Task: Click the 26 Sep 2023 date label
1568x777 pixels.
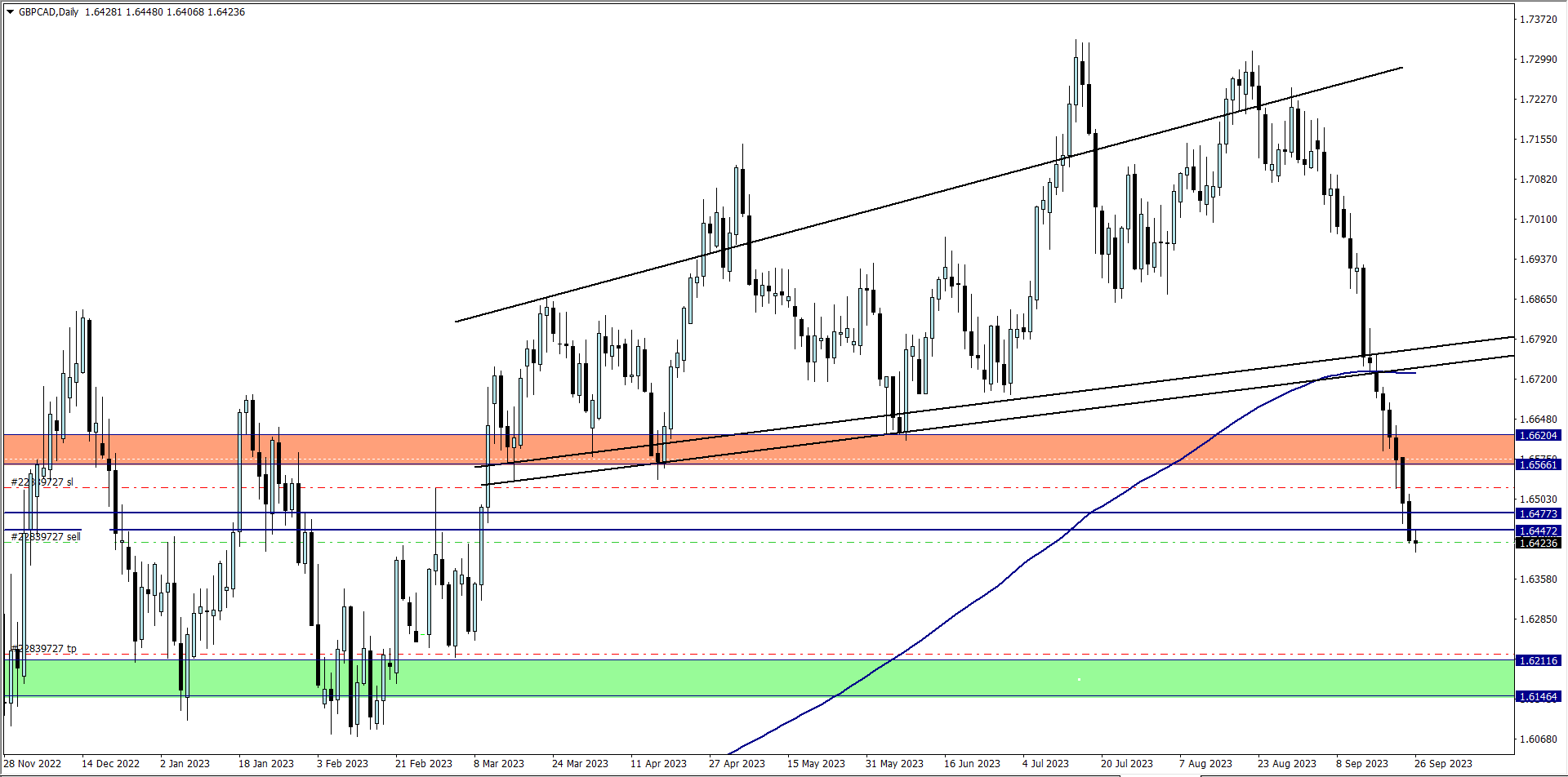Action: pyautogui.click(x=1443, y=764)
